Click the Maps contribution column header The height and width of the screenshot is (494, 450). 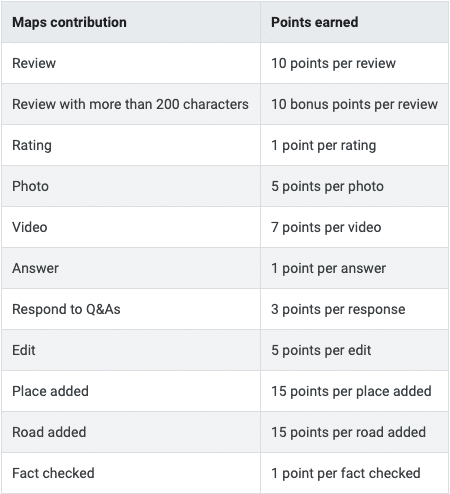(x=69, y=22)
